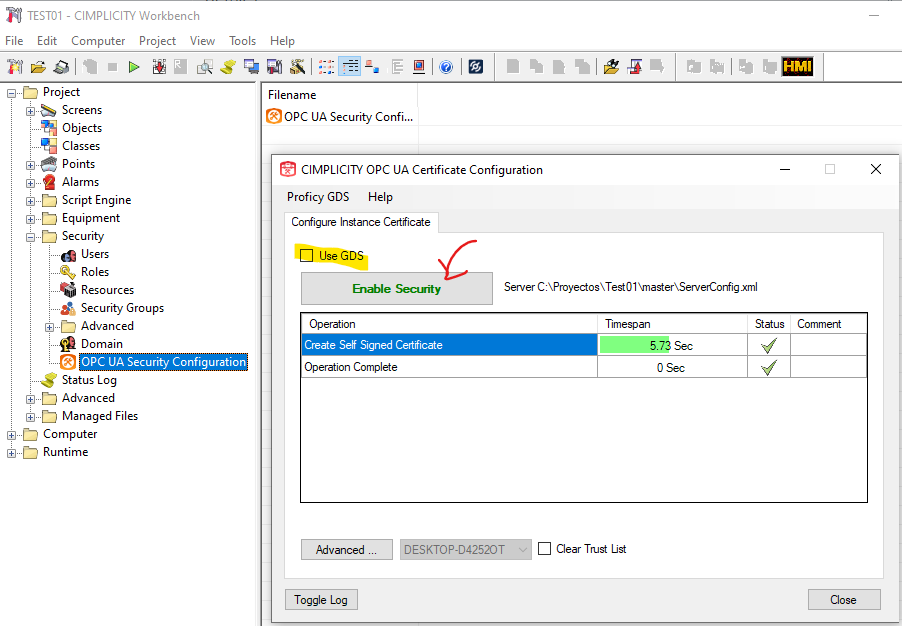
Task: Click the Close button in certificate dialog
Action: (843, 600)
